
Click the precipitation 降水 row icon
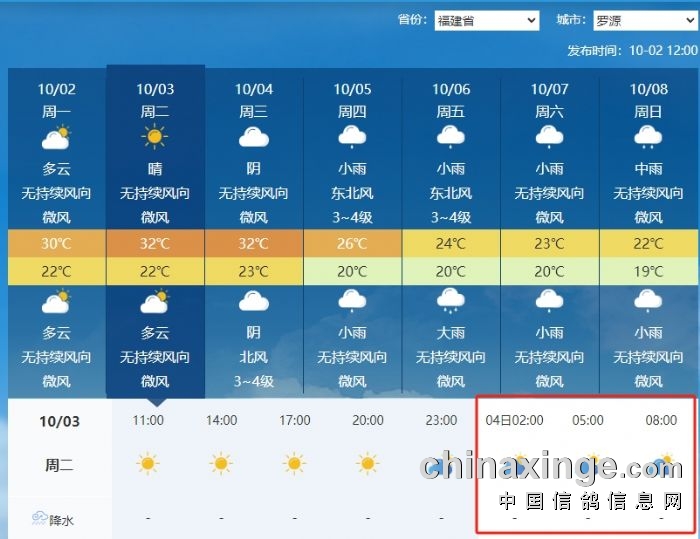pyautogui.click(x=40, y=518)
